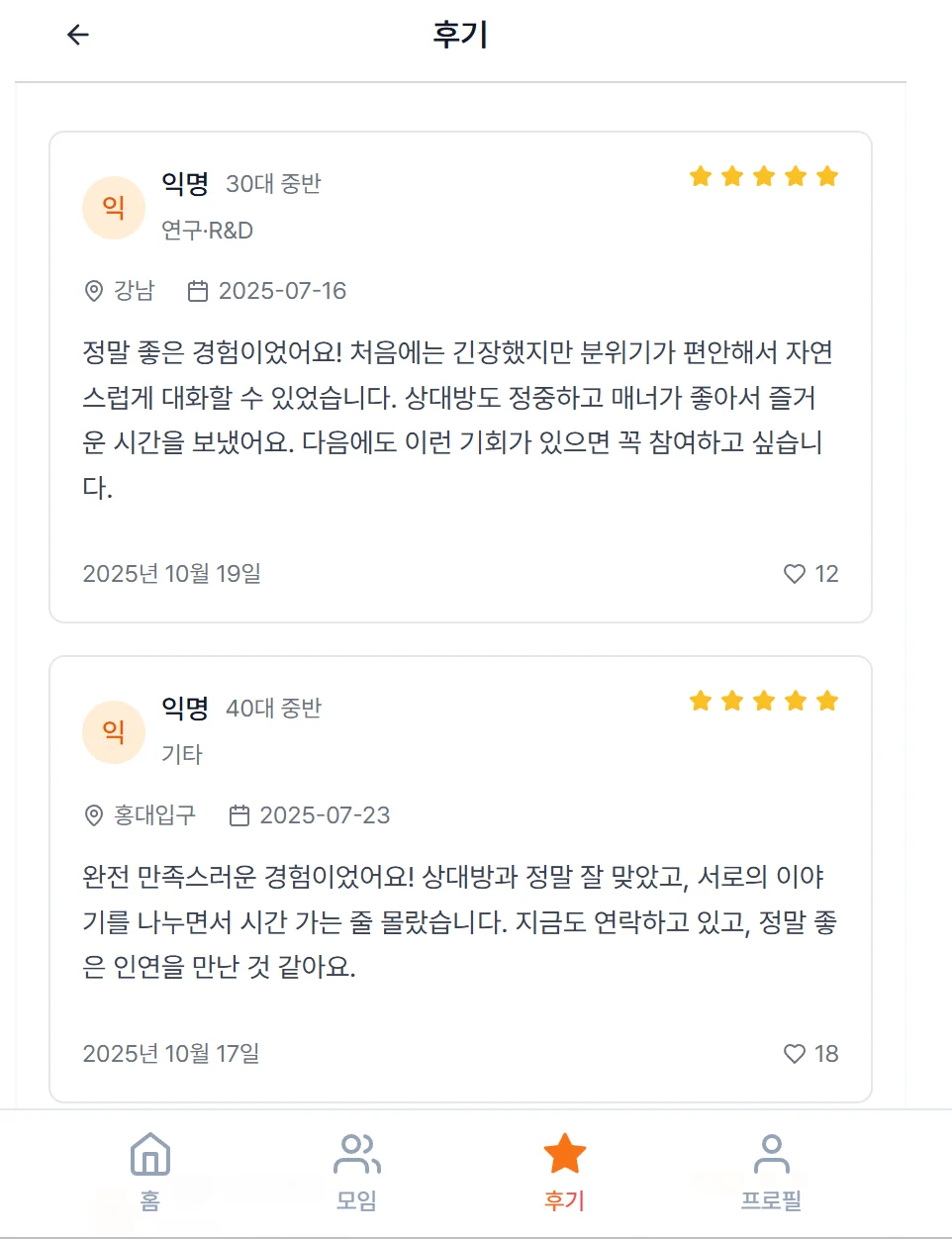The height and width of the screenshot is (1239, 952).
Task: Click the location pin icon next to 강남
Action: pyautogui.click(x=93, y=291)
